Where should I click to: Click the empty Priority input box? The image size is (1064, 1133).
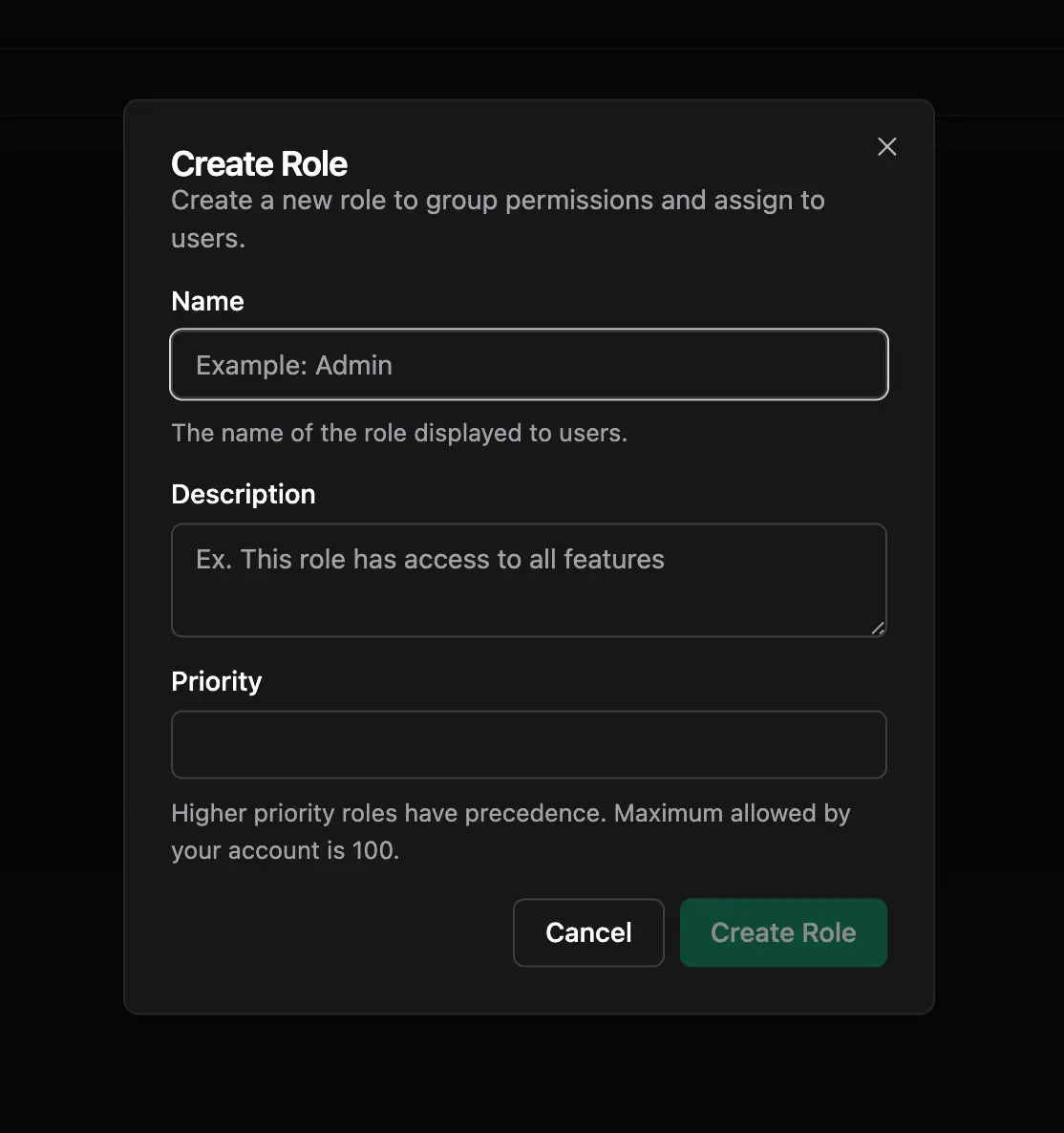[528, 744]
